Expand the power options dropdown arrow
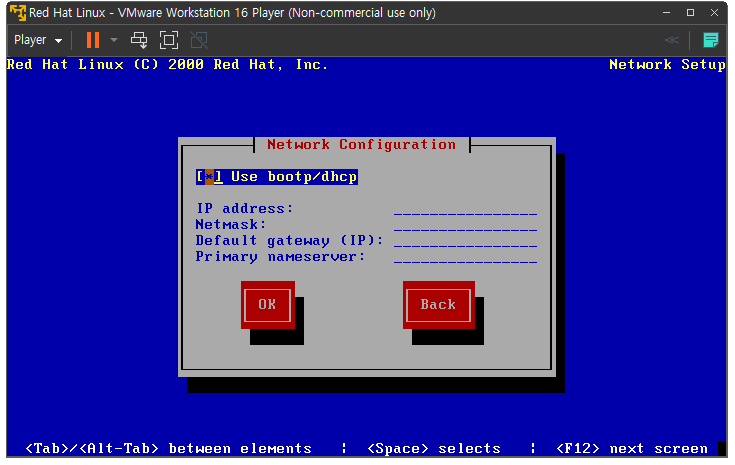The height and width of the screenshot is (465, 735). (114, 40)
